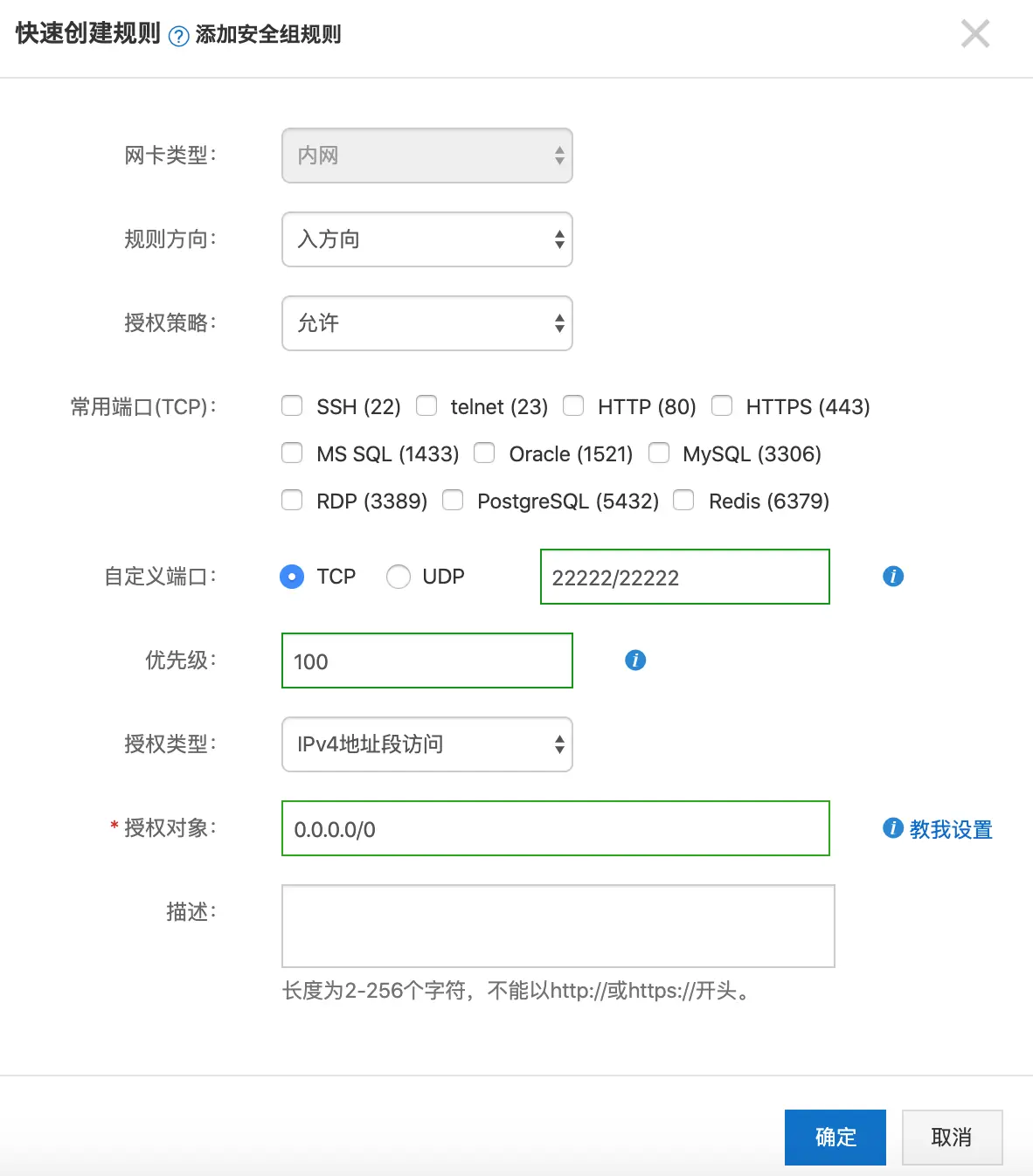Viewport: 1033px width, 1176px height.
Task: Click the custom port field 22222/22222
Action: (685, 577)
